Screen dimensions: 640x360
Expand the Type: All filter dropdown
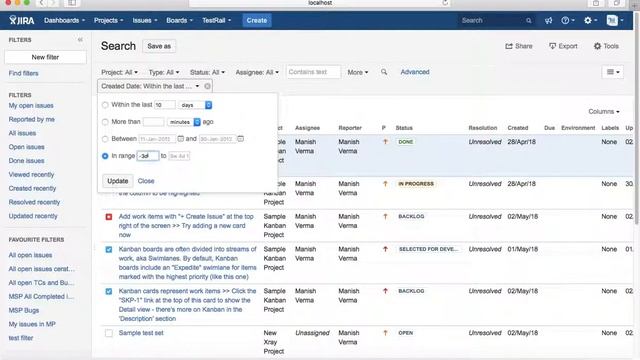pos(164,72)
